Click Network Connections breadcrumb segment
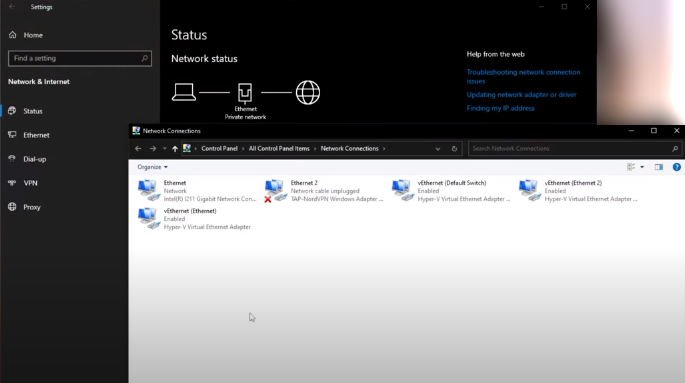685x383 pixels. pos(349,148)
